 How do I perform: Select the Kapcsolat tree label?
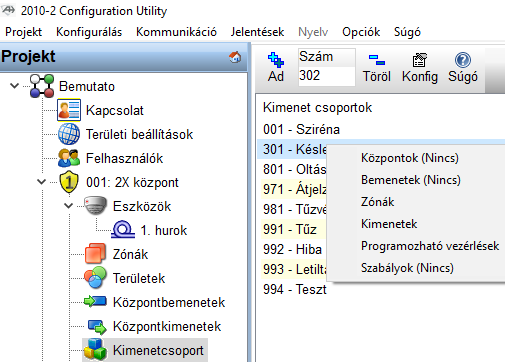click(x=115, y=110)
